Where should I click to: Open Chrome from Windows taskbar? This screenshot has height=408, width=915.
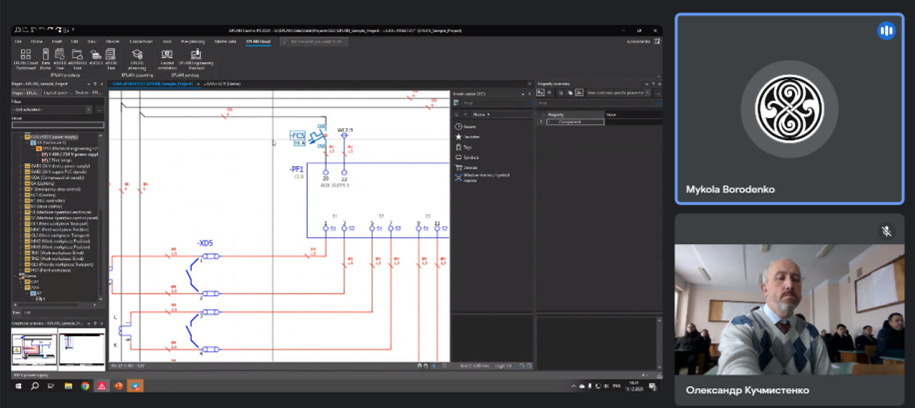click(85, 386)
